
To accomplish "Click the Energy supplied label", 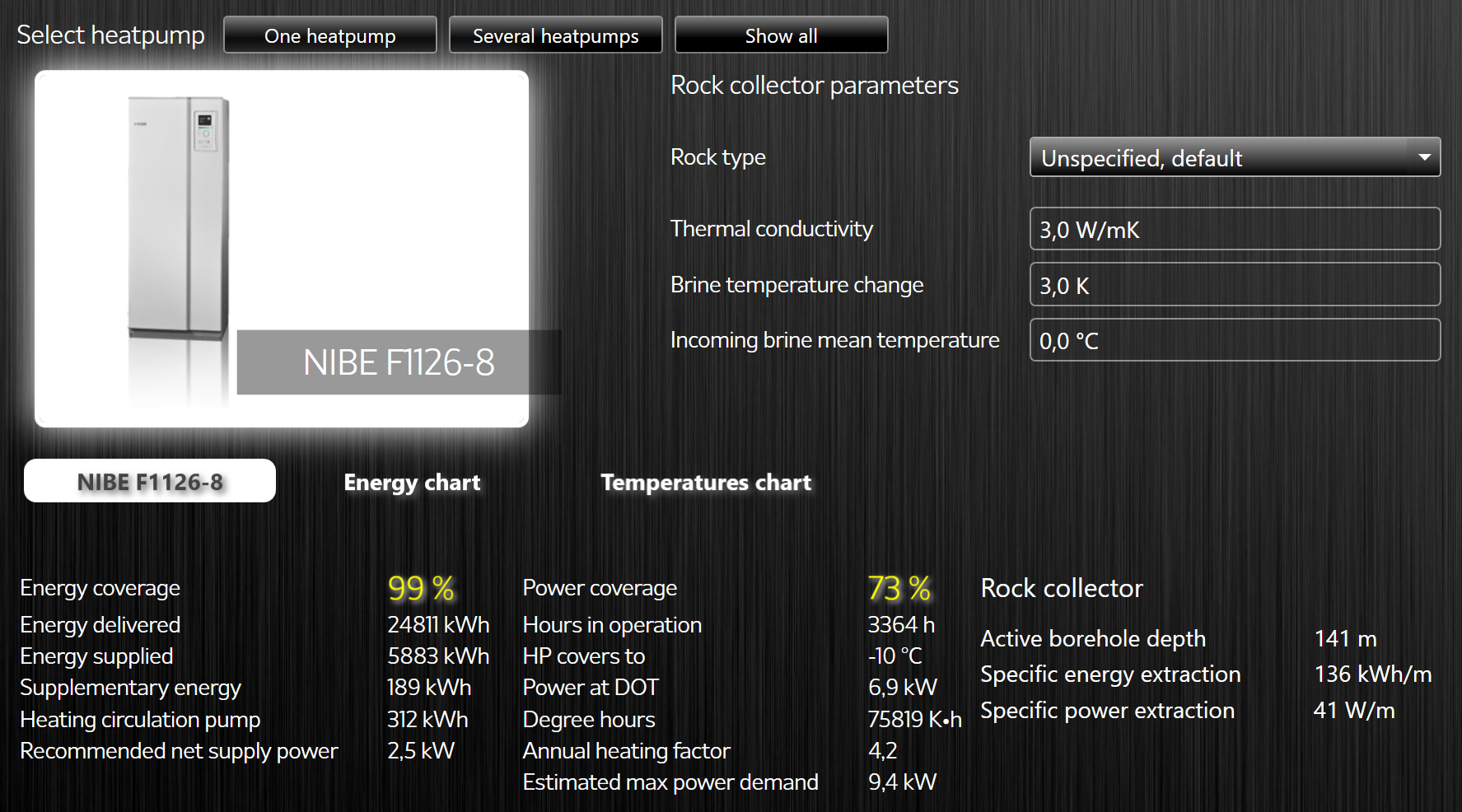I will [x=96, y=656].
